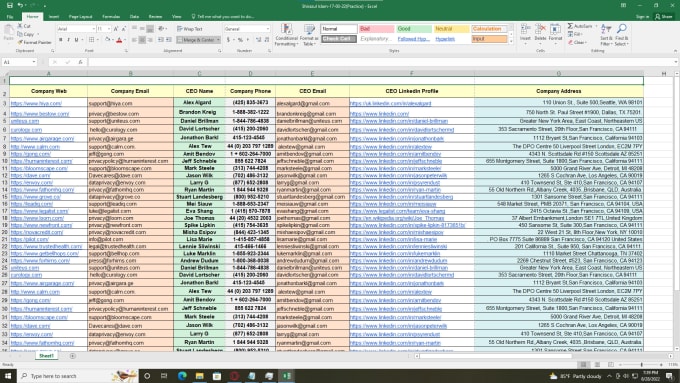
Task: Undo the last action
Action: 20,6
